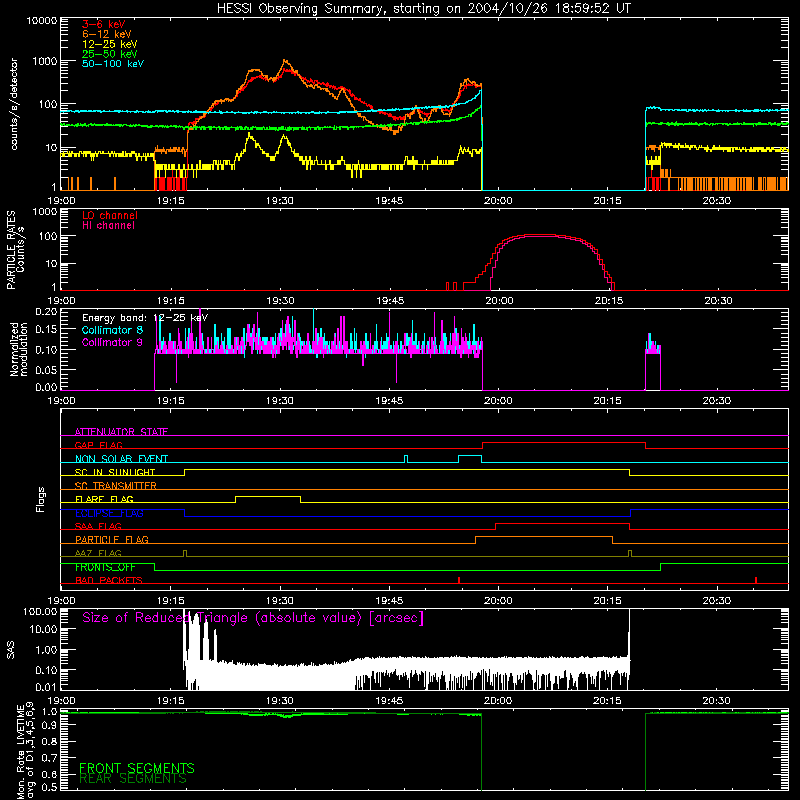Screen dimensions: 800x800
Task: Click the FRONTS OFF flag label
Action: click(105, 567)
